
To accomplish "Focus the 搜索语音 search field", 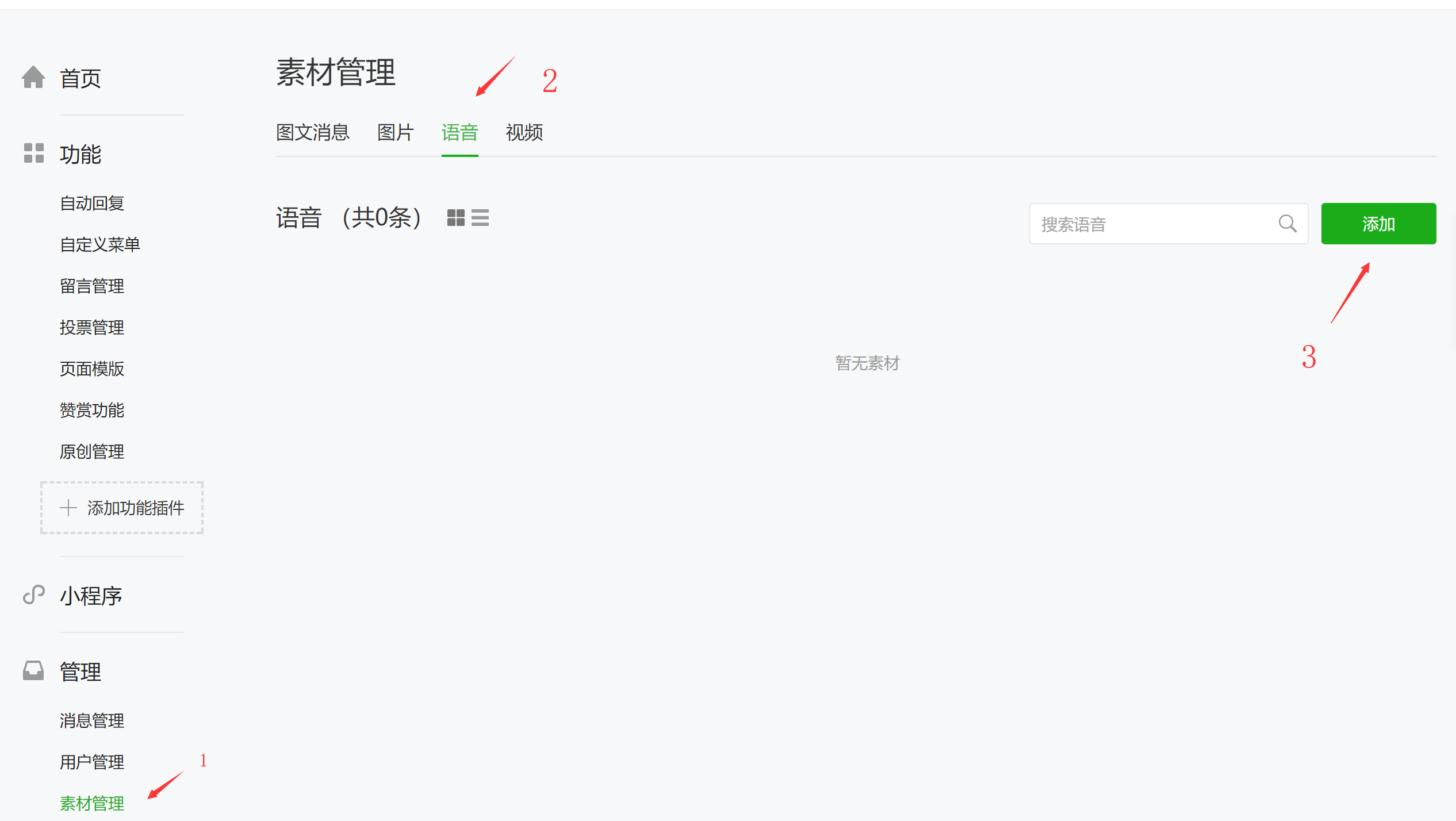I will 1168,224.
